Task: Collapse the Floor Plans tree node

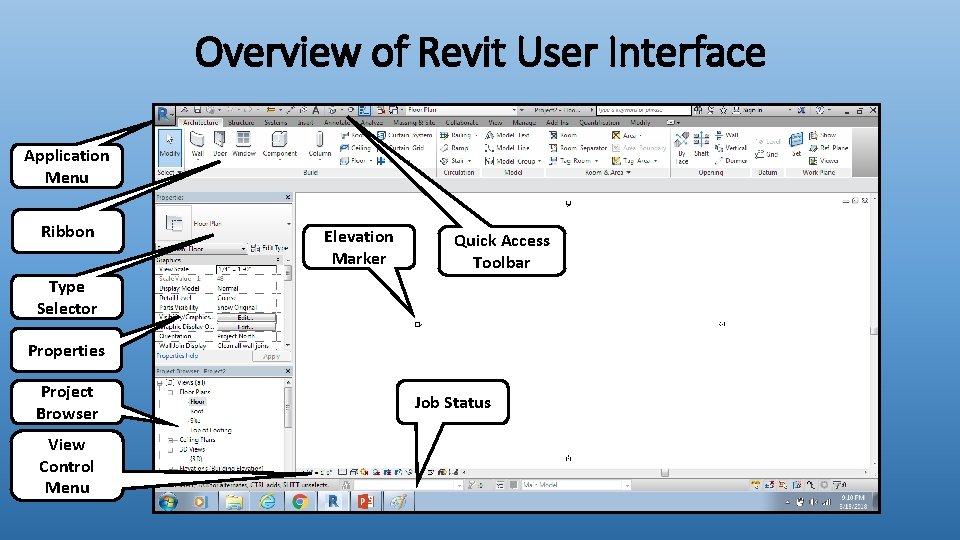Action: pyautogui.click(x=171, y=392)
